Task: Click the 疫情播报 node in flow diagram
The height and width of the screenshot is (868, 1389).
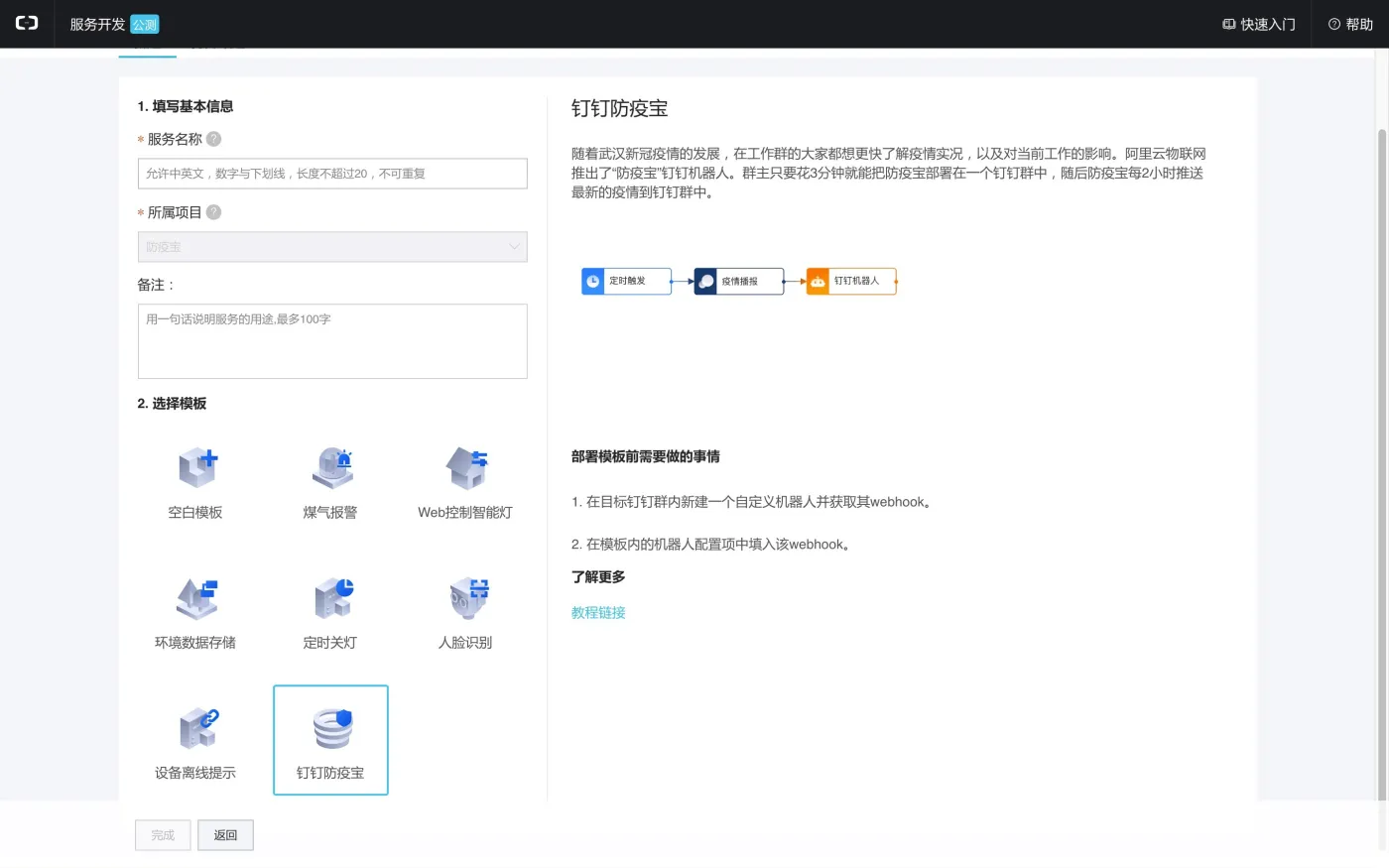Action: (739, 282)
